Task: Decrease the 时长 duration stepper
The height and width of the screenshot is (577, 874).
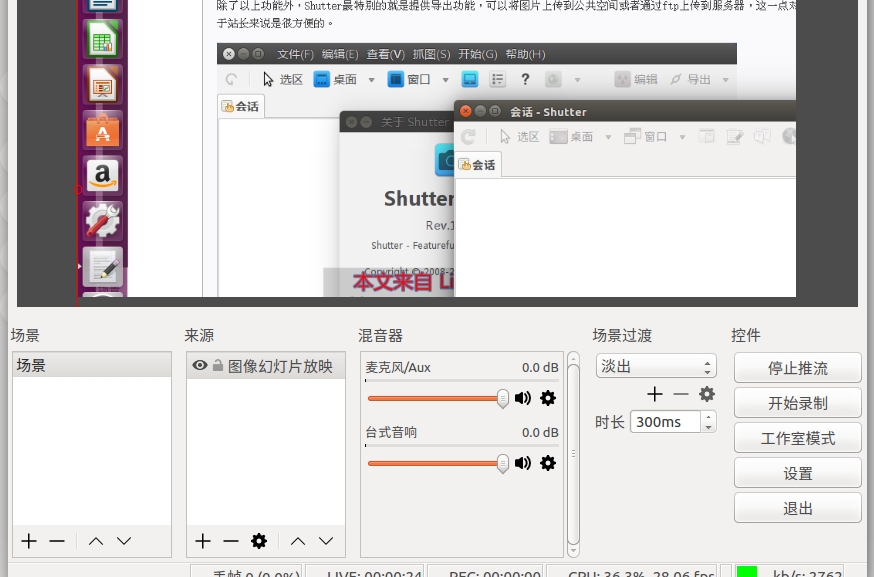Action: (708, 427)
